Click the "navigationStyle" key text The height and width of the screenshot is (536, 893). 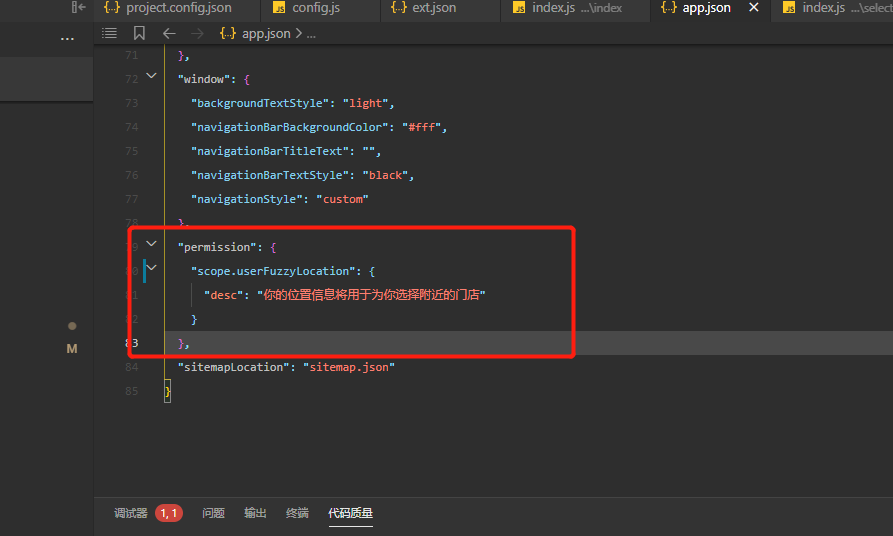click(x=247, y=199)
